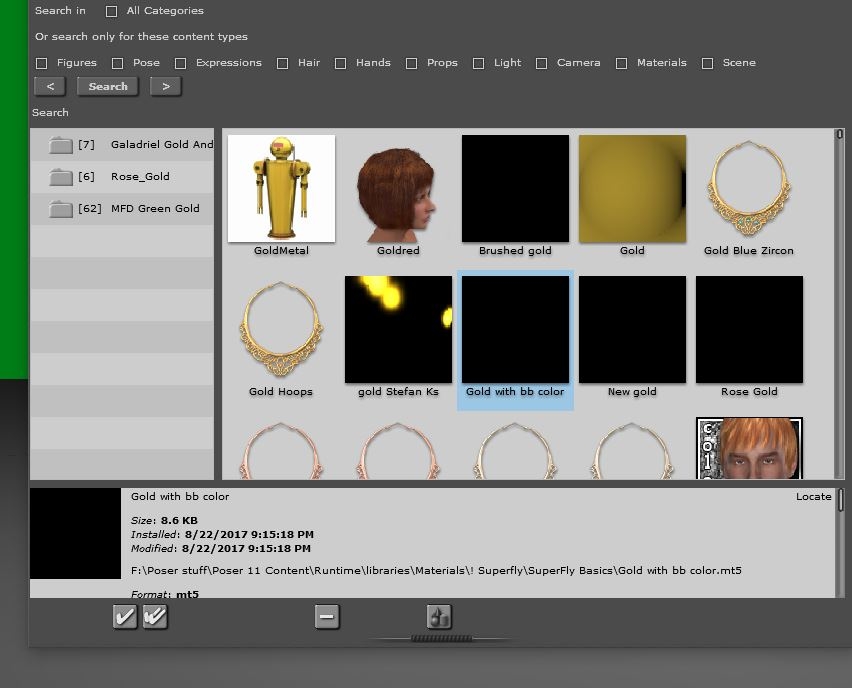Go to previous search with < button

(x=50, y=87)
